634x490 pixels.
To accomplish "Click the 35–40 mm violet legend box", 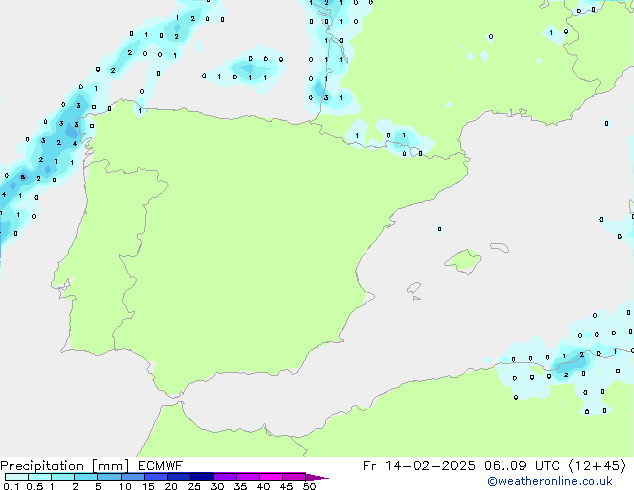I will (248, 477).
